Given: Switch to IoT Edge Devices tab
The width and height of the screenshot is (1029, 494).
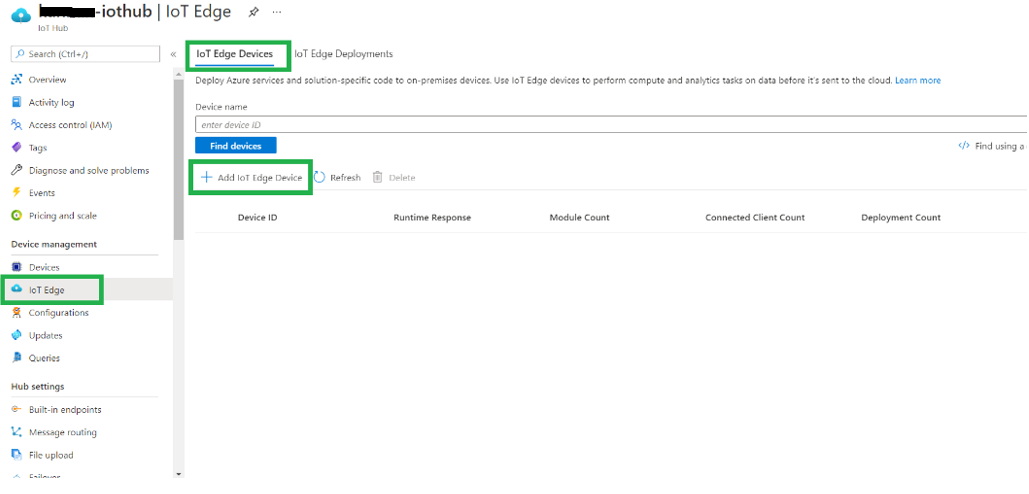Looking at the screenshot, I should tap(234, 54).
